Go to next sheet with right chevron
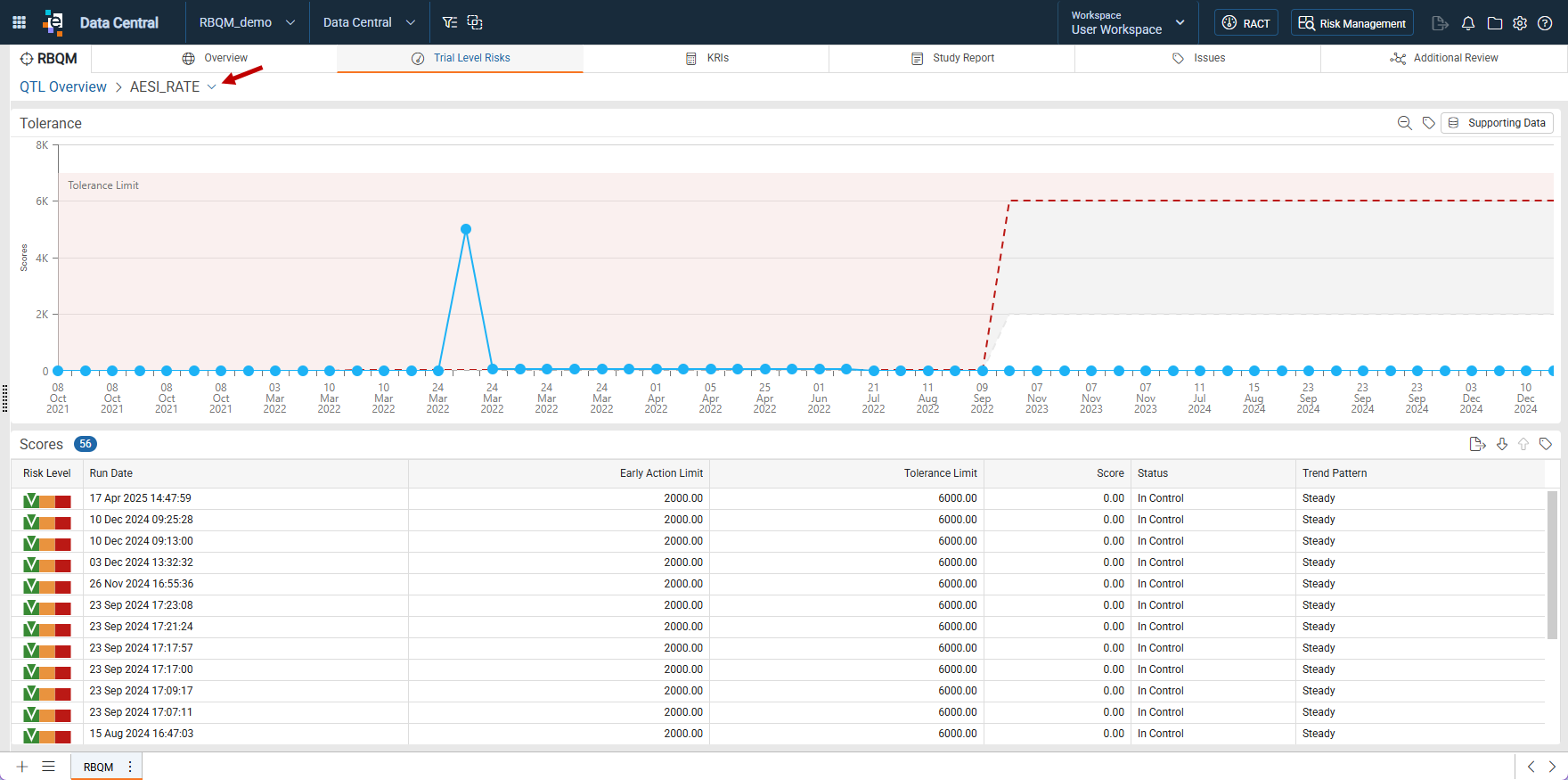This screenshot has height=780, width=1568. pos(1552,767)
